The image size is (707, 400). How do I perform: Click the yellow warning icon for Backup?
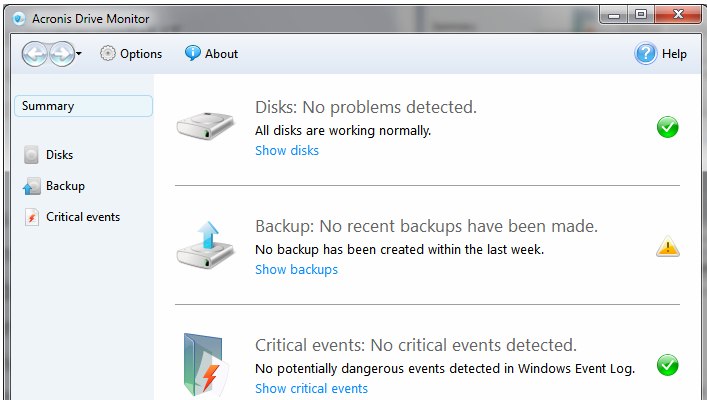668,247
